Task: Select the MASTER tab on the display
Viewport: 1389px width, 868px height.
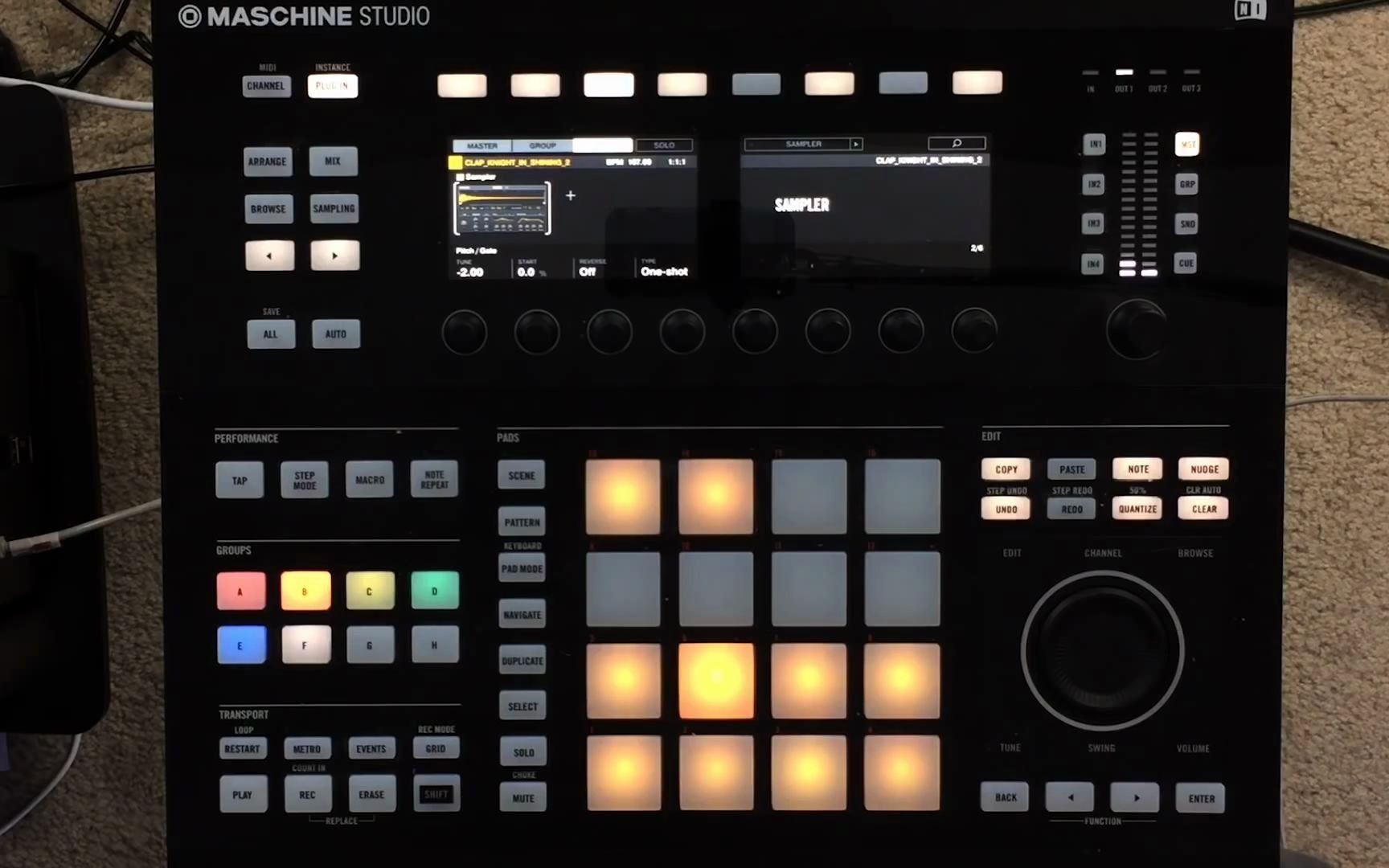Action: point(482,145)
